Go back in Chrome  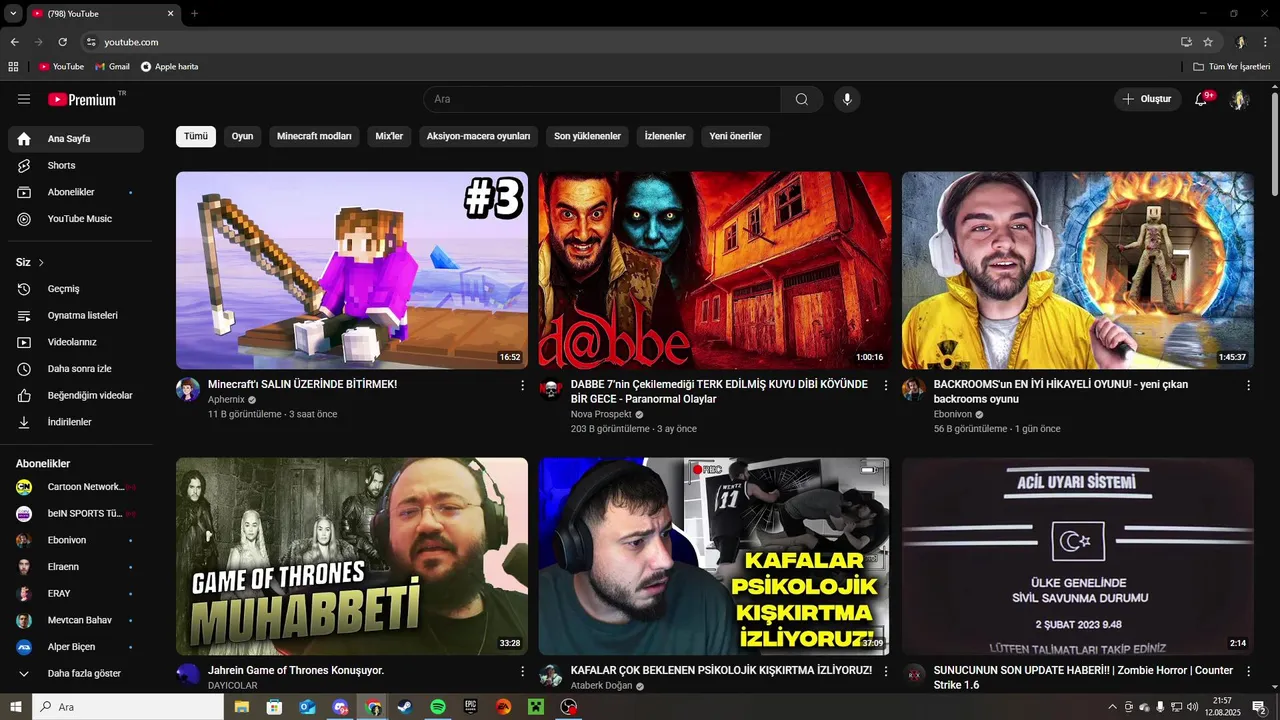(14, 42)
